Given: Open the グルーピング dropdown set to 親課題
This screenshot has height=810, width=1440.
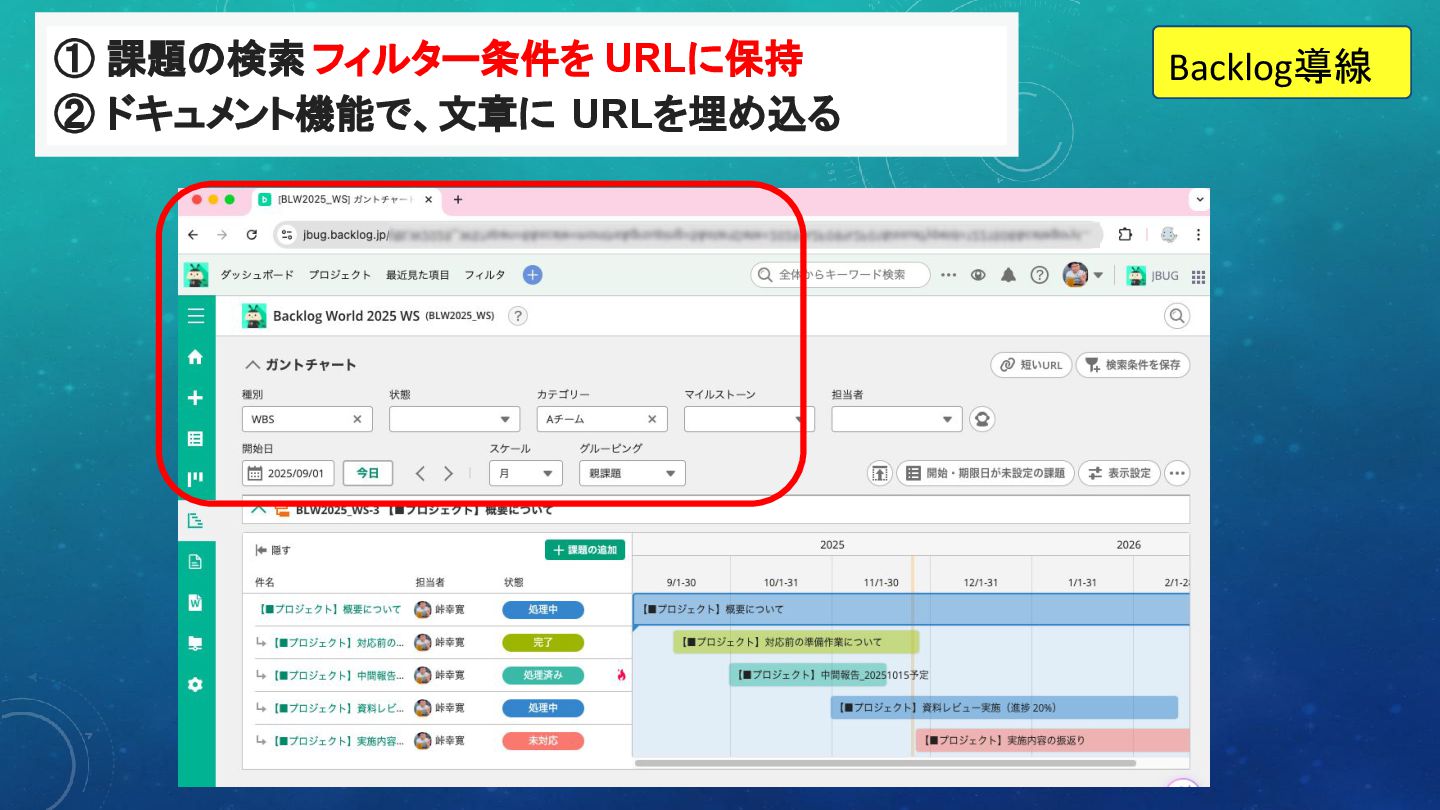Looking at the screenshot, I should point(632,473).
